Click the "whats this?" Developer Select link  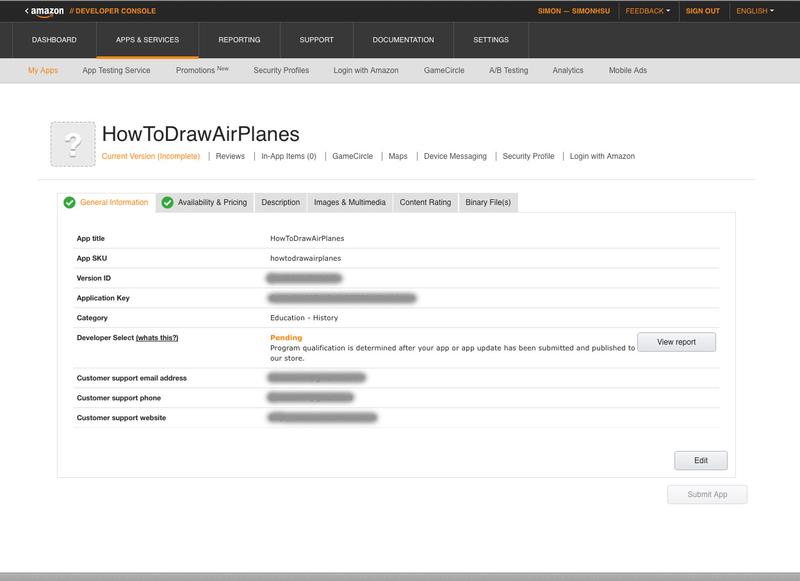pos(157,338)
